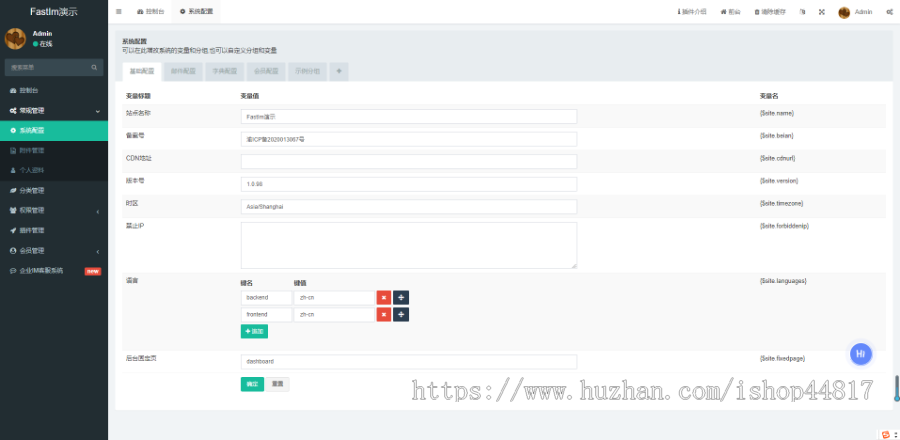Toggle the sidebar hamburger menu icon
900x440 pixels.
point(118,11)
